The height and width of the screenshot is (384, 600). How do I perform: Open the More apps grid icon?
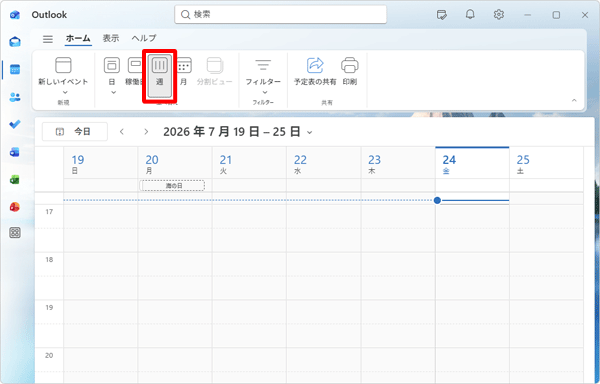15,233
